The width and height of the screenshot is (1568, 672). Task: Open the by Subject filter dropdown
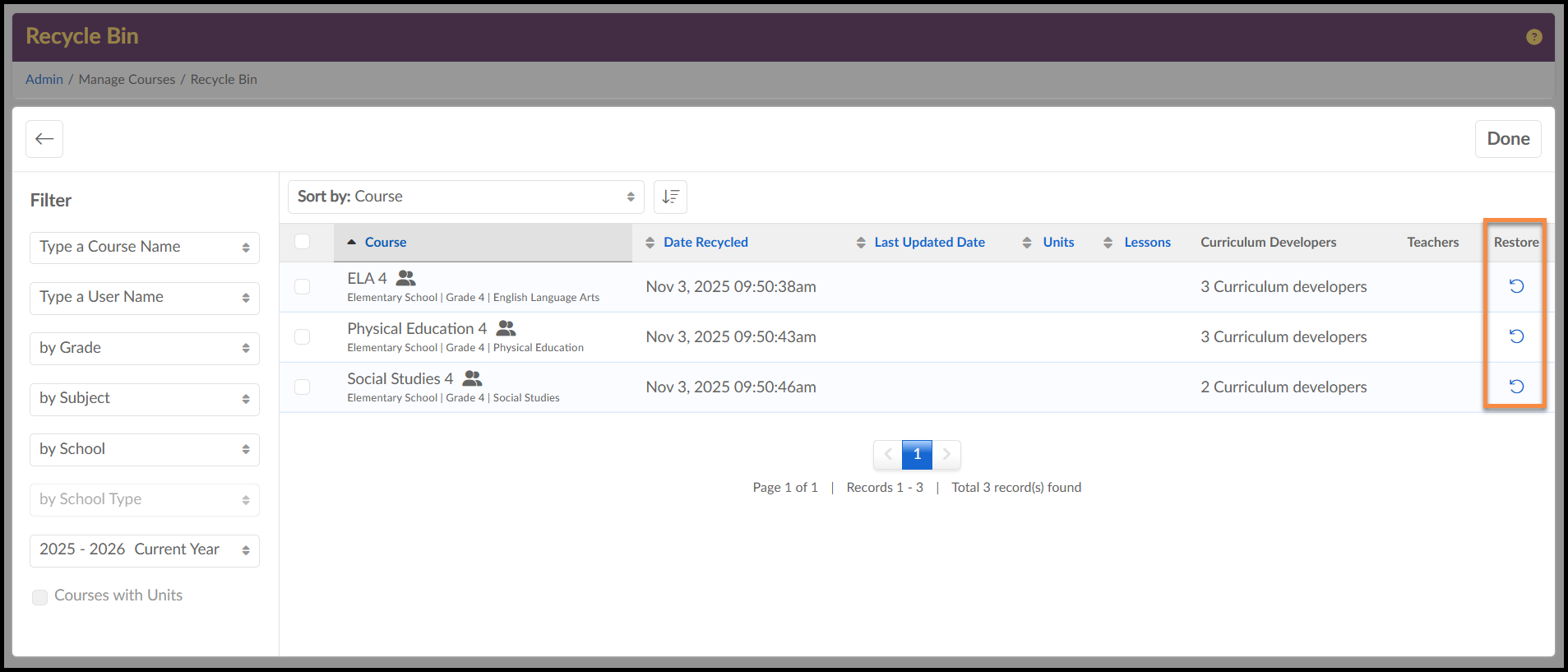pos(145,399)
